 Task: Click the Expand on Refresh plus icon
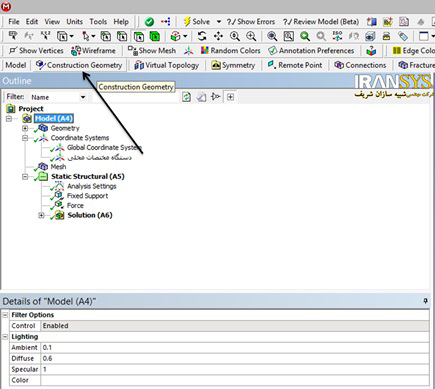coord(230,97)
